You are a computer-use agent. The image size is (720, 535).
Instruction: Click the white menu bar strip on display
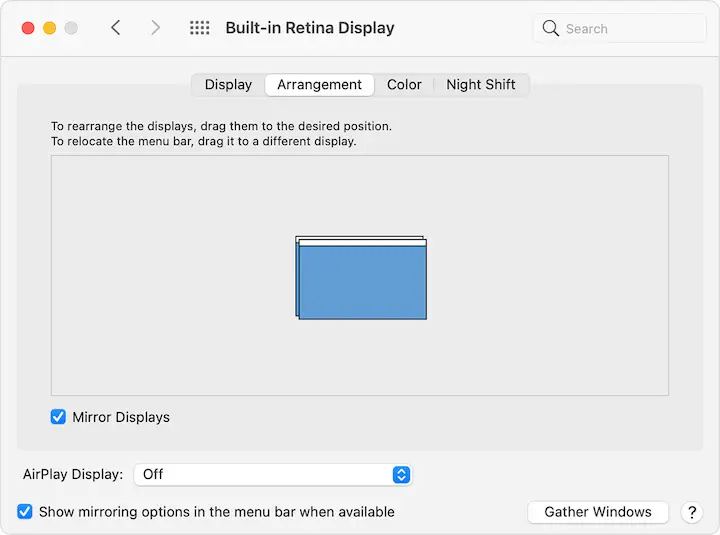click(x=362, y=243)
